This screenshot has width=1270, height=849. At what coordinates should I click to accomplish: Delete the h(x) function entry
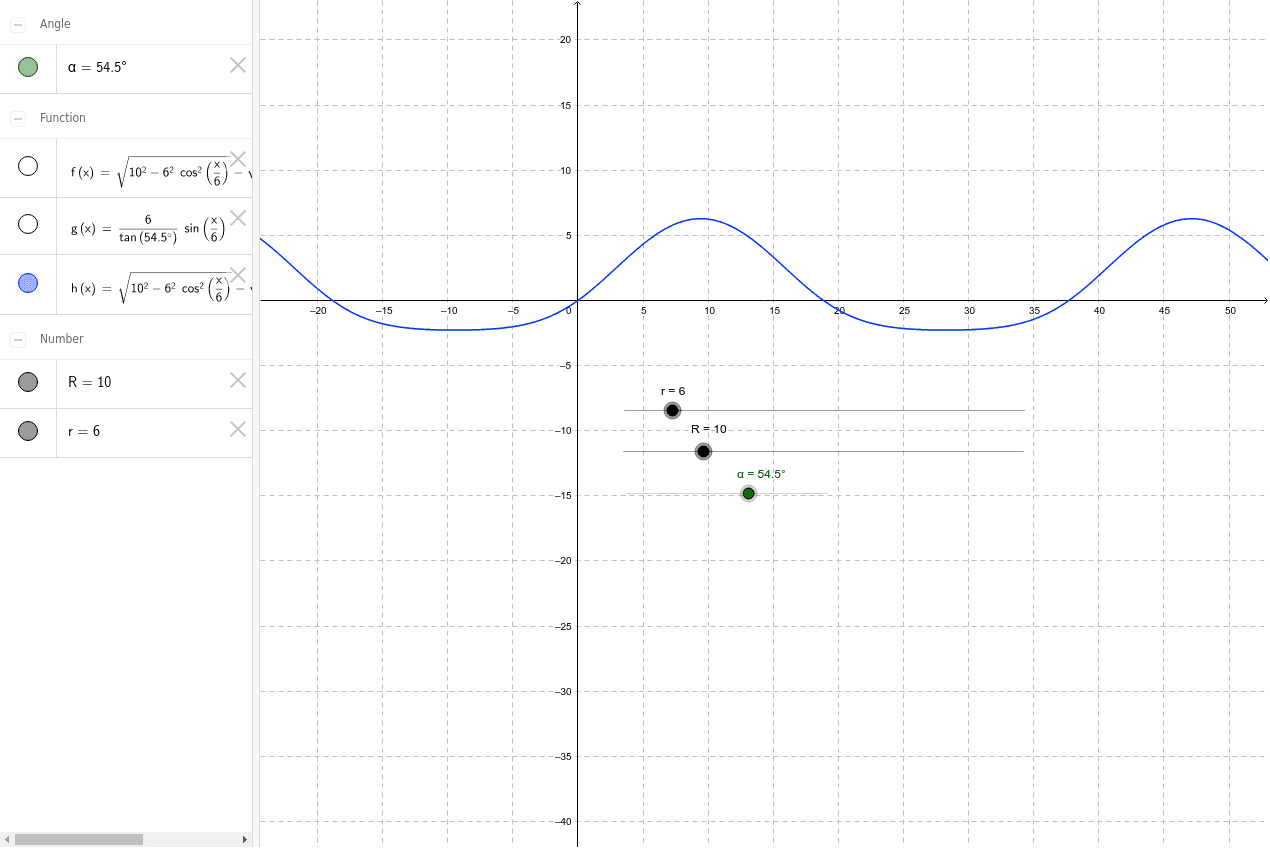[x=238, y=275]
